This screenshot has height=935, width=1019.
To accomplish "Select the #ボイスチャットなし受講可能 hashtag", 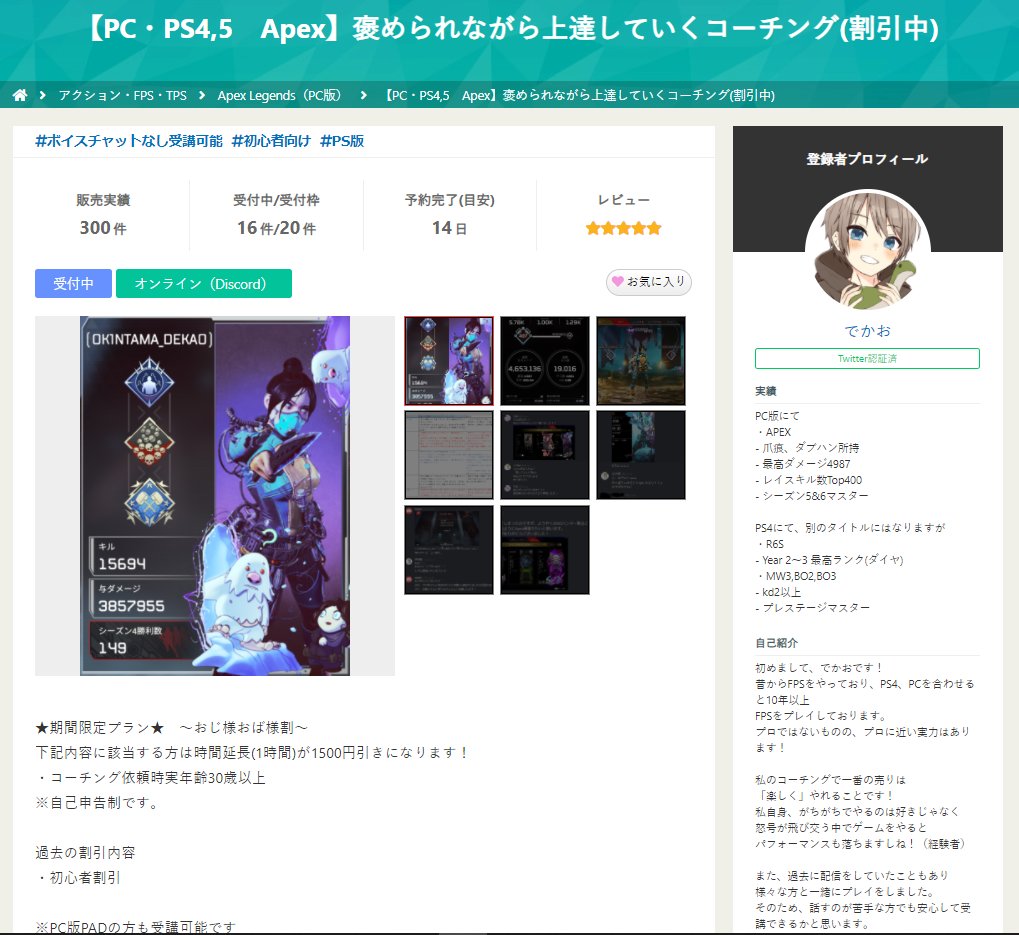I will point(129,141).
